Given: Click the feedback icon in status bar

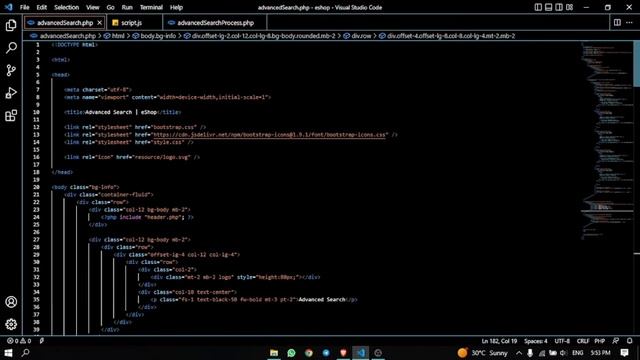Looking at the screenshot, I should tap(616, 341).
